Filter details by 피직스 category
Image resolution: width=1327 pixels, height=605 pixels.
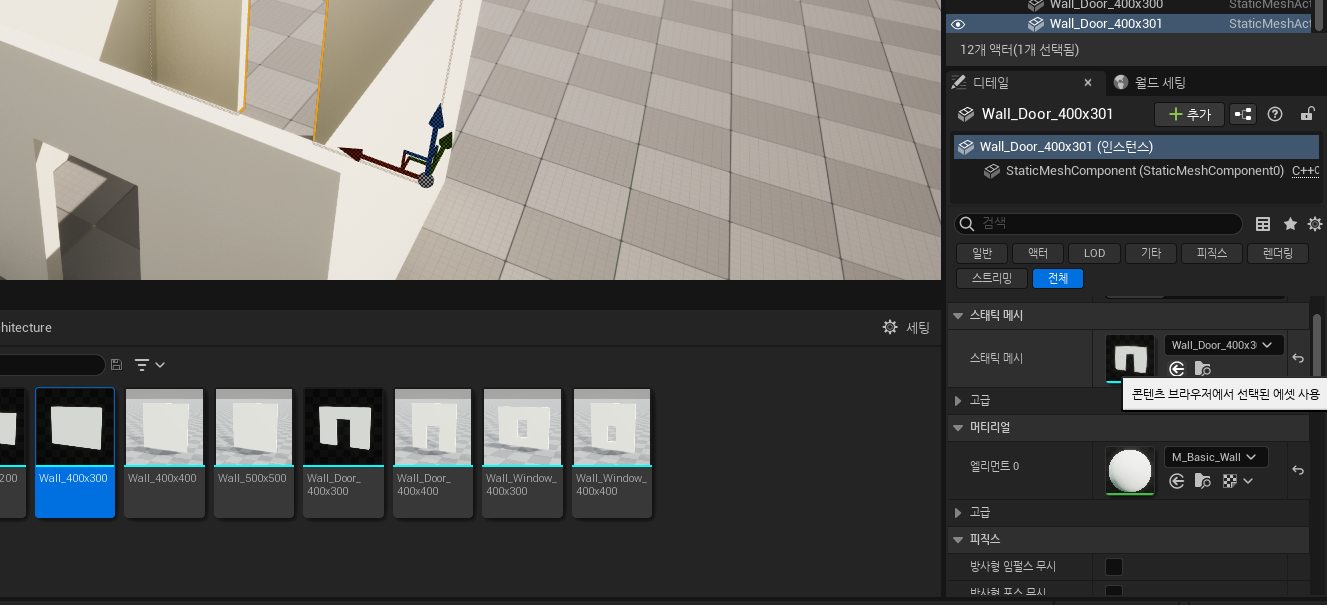[1211, 253]
